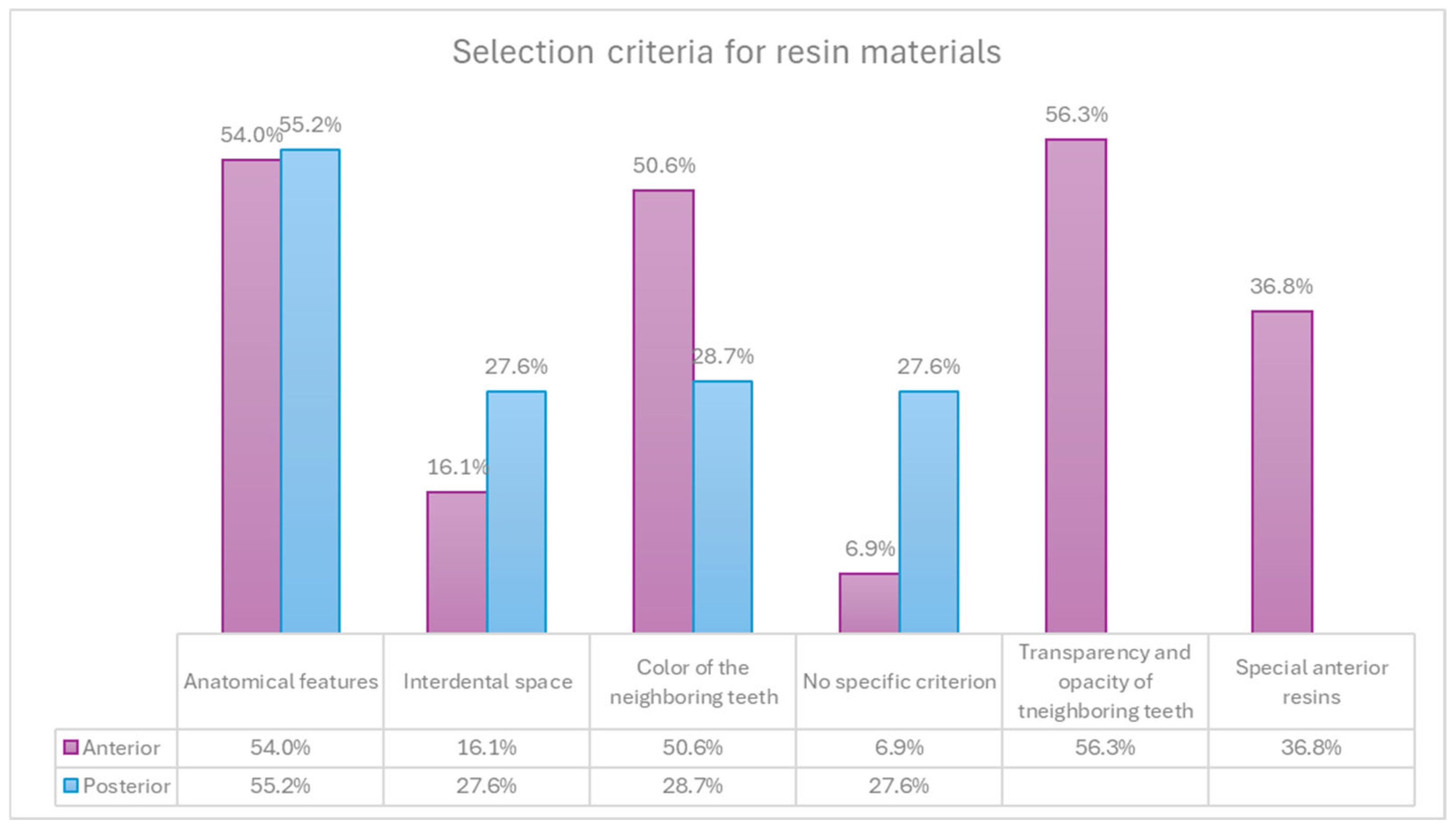Select the Posterior bar for neighboring teeth color
The height and width of the screenshot is (830, 1456).
pos(723,506)
